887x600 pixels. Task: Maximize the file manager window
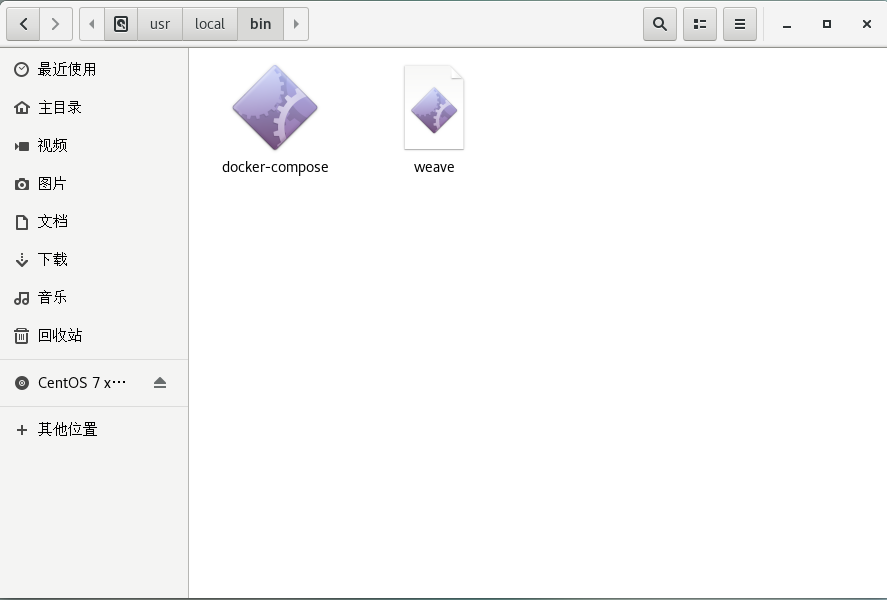[x=826, y=24]
